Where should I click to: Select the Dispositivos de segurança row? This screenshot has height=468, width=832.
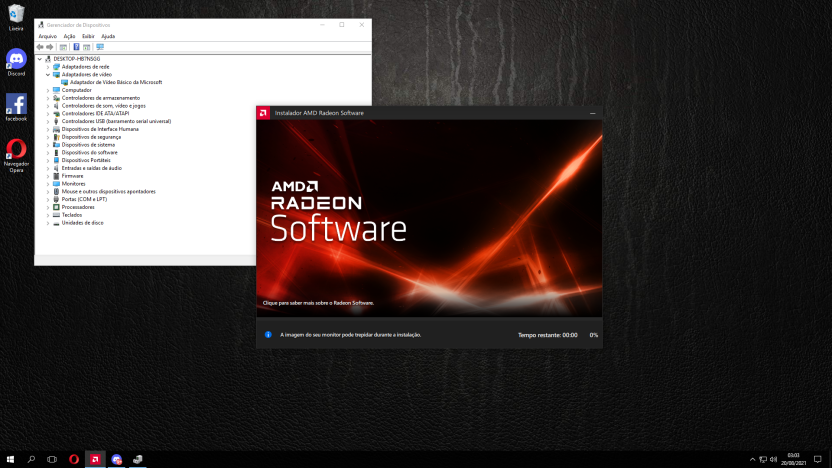click(x=91, y=137)
